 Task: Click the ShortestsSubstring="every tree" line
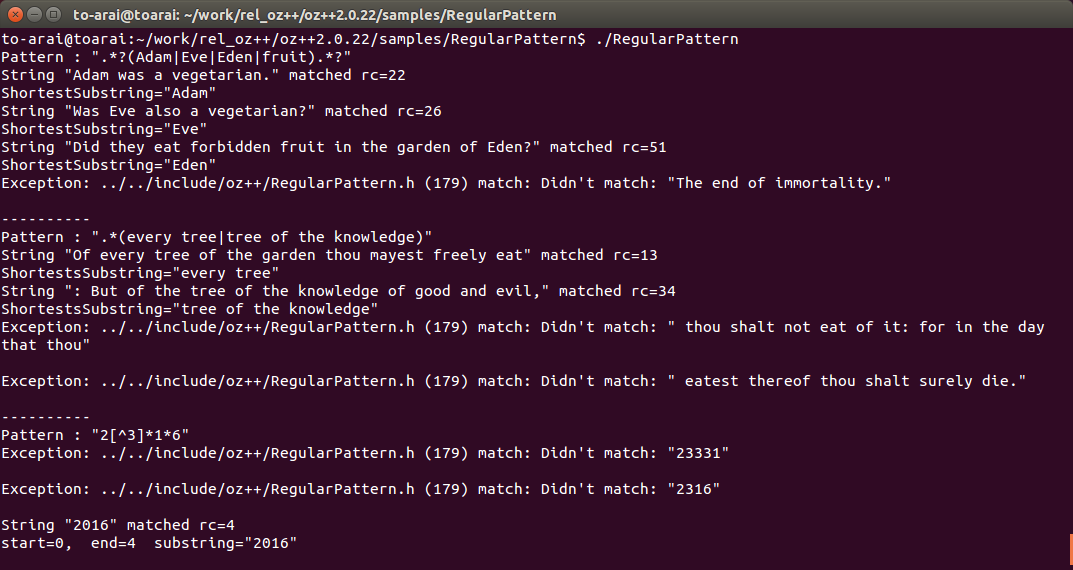[x=140, y=273]
